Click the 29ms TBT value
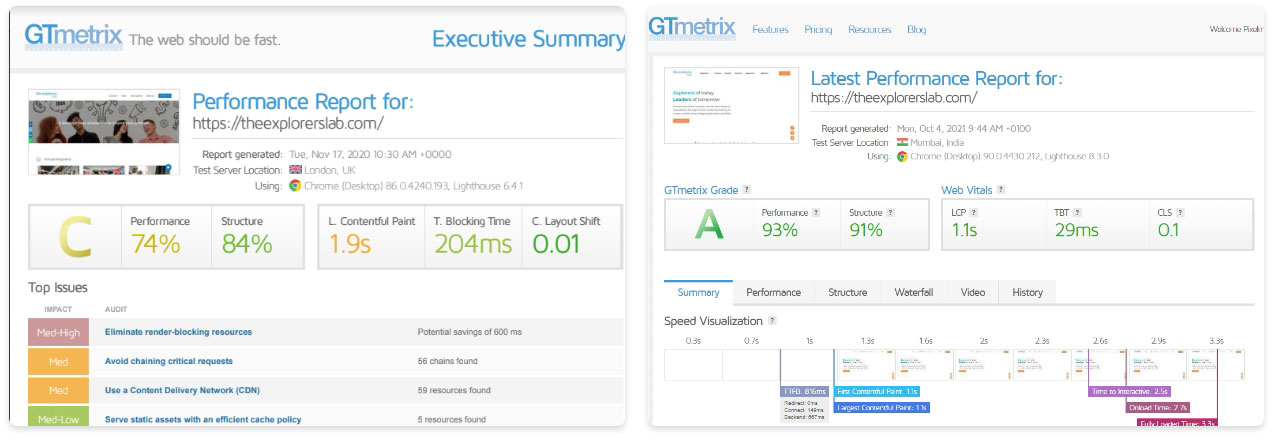The width and height of the screenshot is (1273, 438). coord(1076,230)
